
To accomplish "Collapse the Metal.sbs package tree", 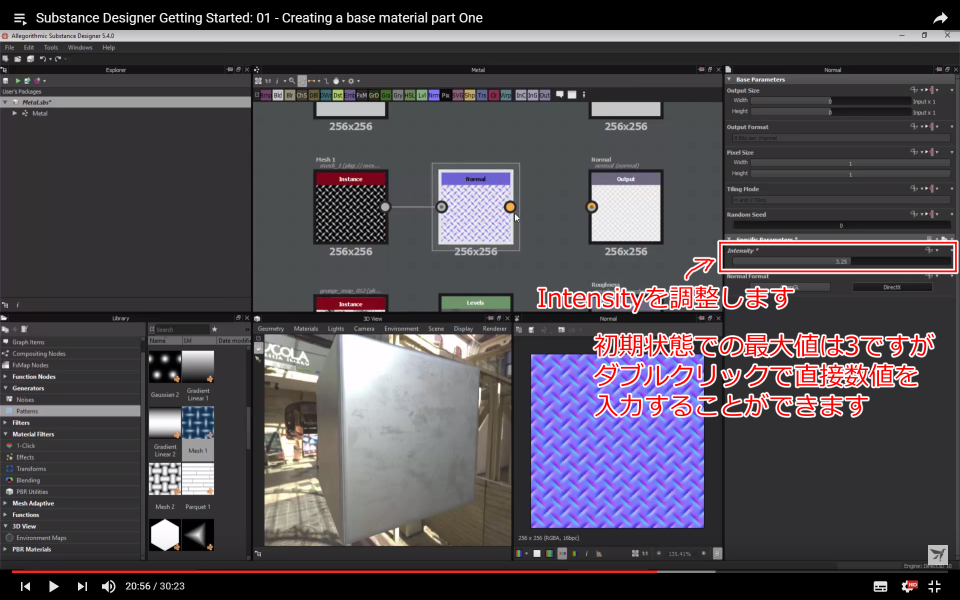I will click(x=6, y=102).
